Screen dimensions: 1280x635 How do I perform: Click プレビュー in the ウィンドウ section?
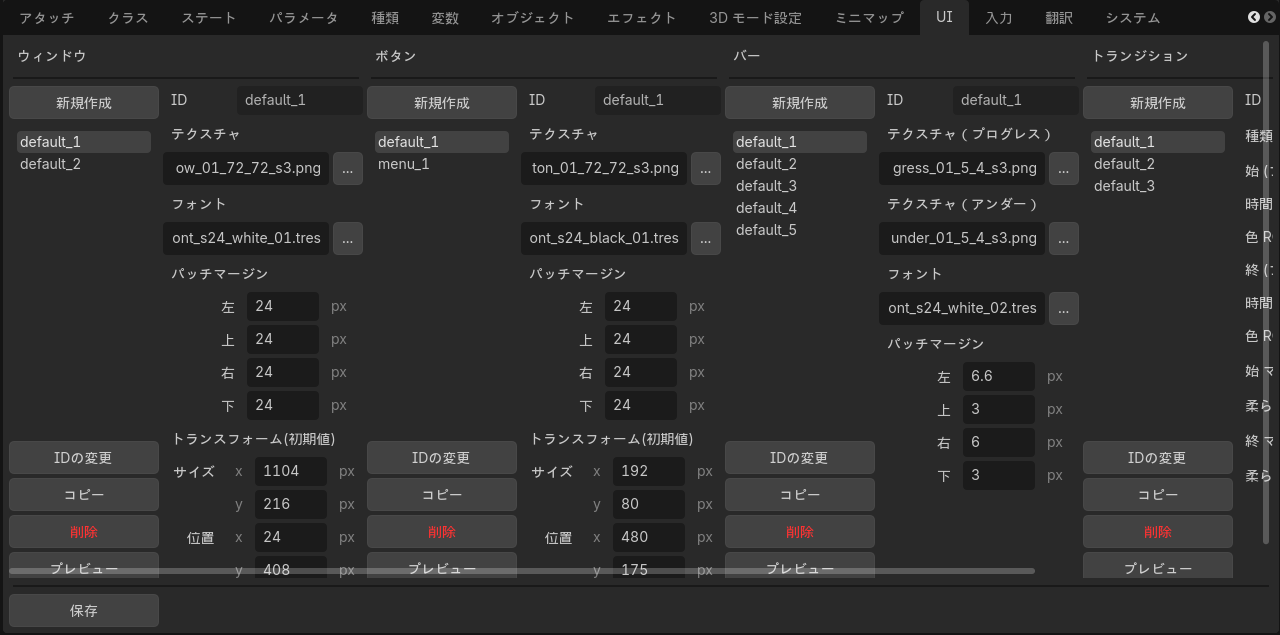click(84, 566)
